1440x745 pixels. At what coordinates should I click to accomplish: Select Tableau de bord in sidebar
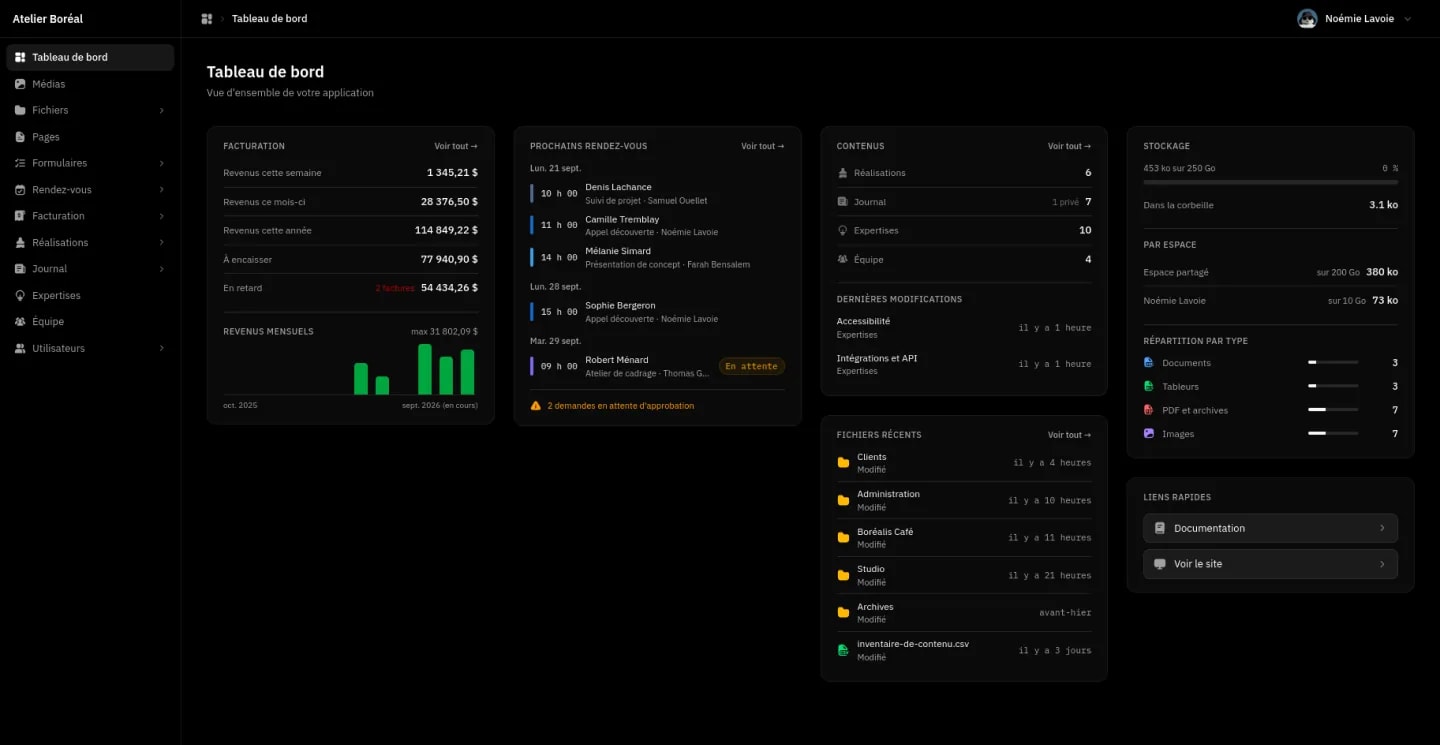click(x=90, y=57)
